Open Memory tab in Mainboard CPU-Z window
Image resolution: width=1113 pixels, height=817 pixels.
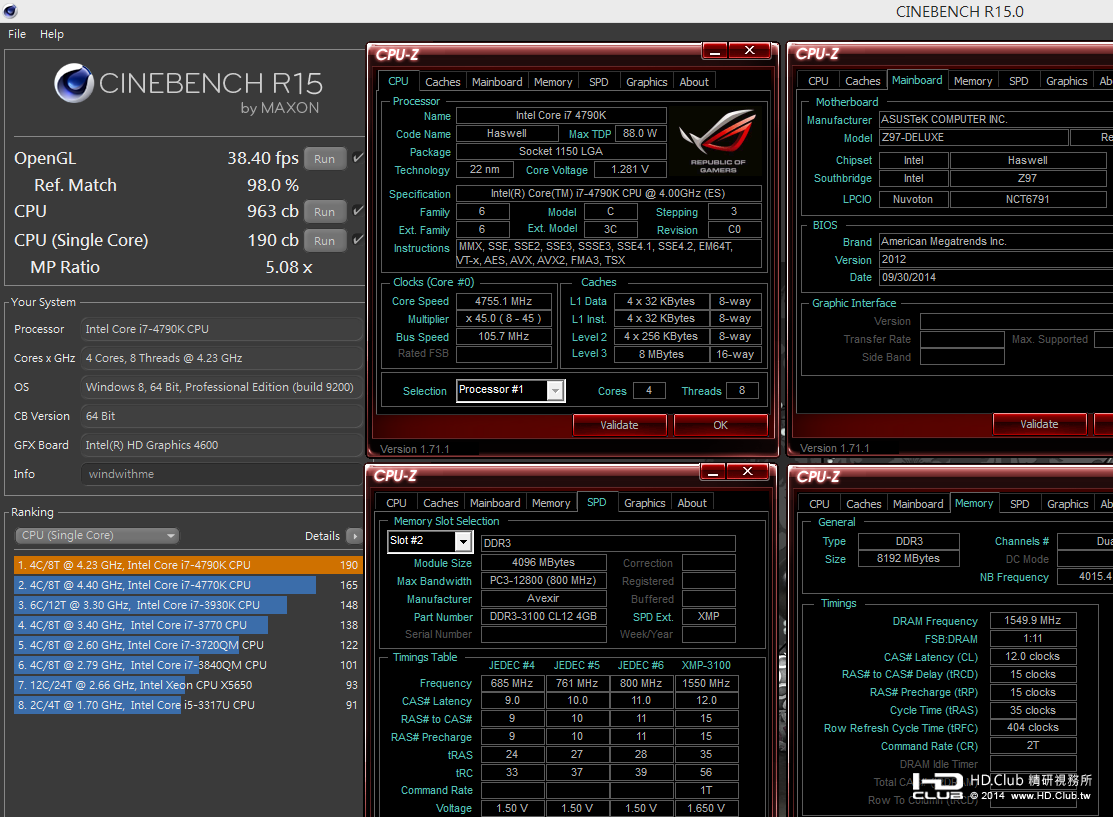(972, 82)
